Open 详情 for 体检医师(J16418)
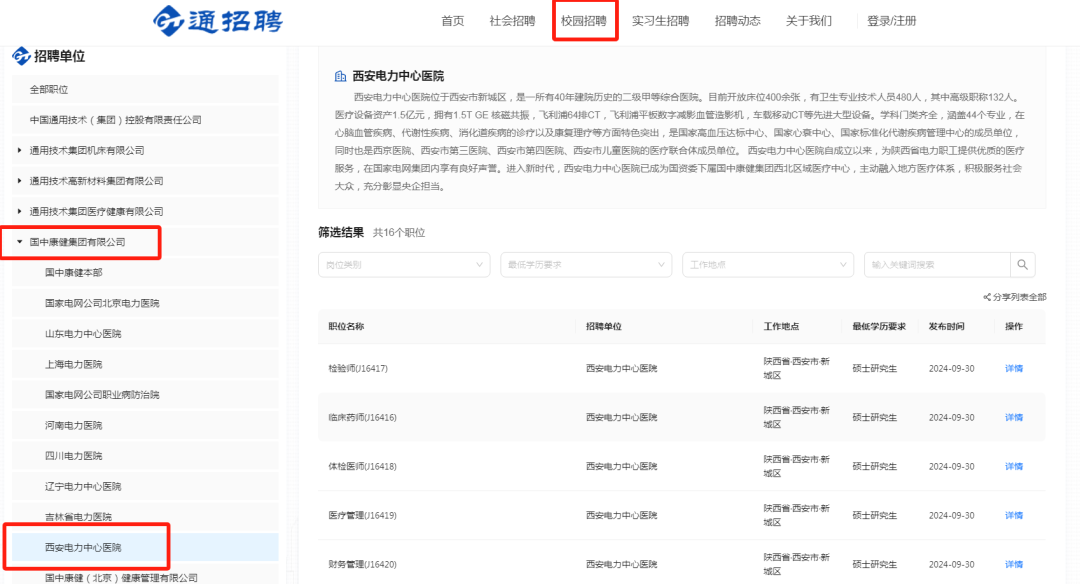The height and width of the screenshot is (584, 1080). pyautogui.click(x=1013, y=466)
